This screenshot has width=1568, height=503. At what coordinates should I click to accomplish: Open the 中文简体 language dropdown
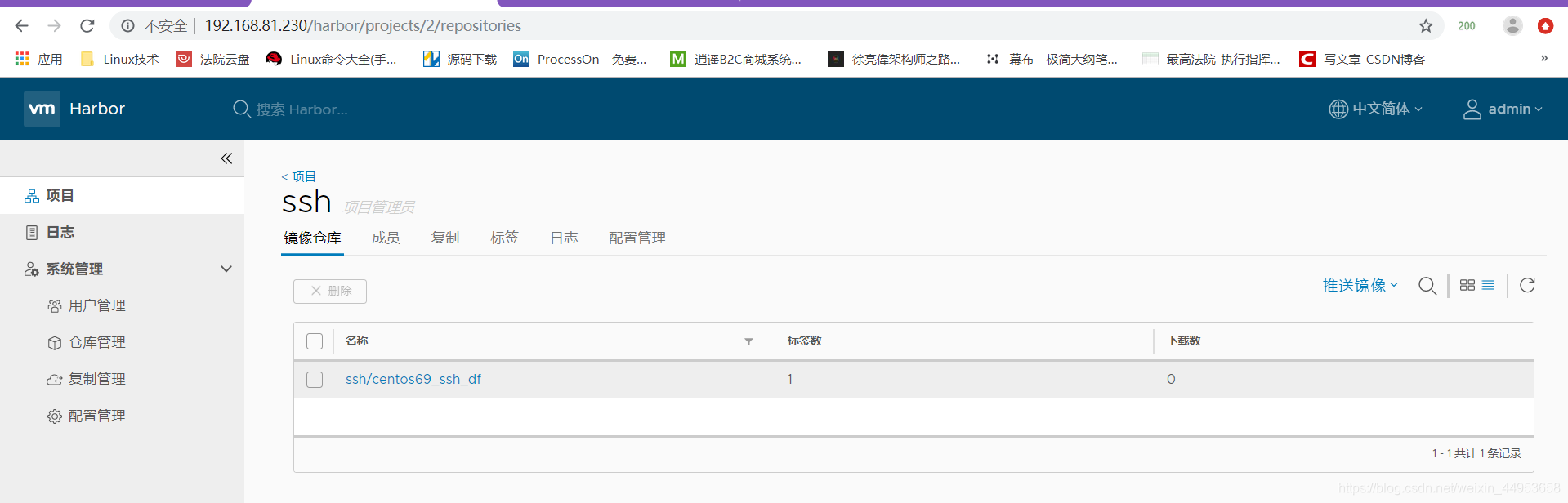(x=1376, y=109)
